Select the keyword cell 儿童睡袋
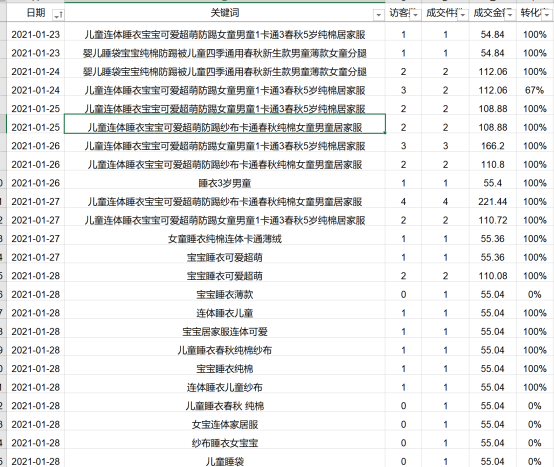This screenshot has width=554, height=467. 225,461
